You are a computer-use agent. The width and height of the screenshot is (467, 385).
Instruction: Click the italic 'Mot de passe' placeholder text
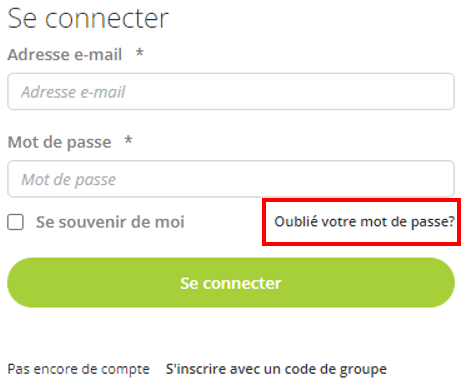pos(68,180)
